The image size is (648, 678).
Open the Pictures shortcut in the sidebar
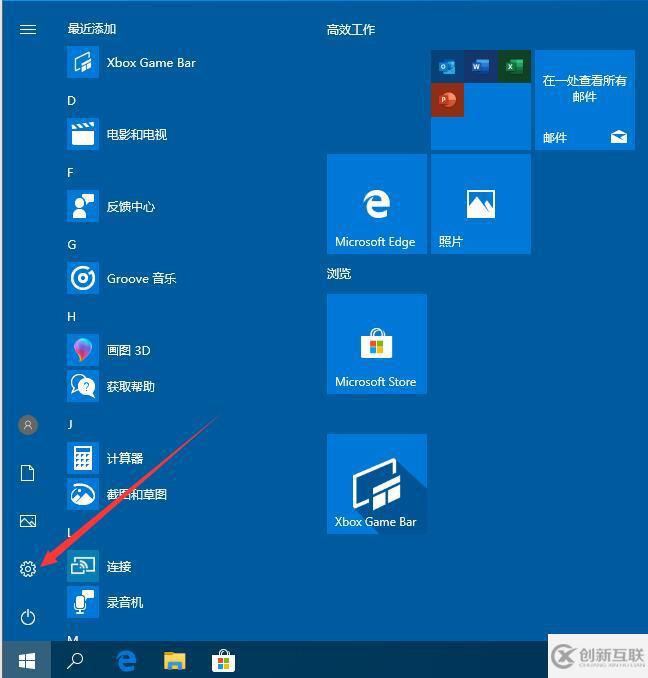[28, 521]
